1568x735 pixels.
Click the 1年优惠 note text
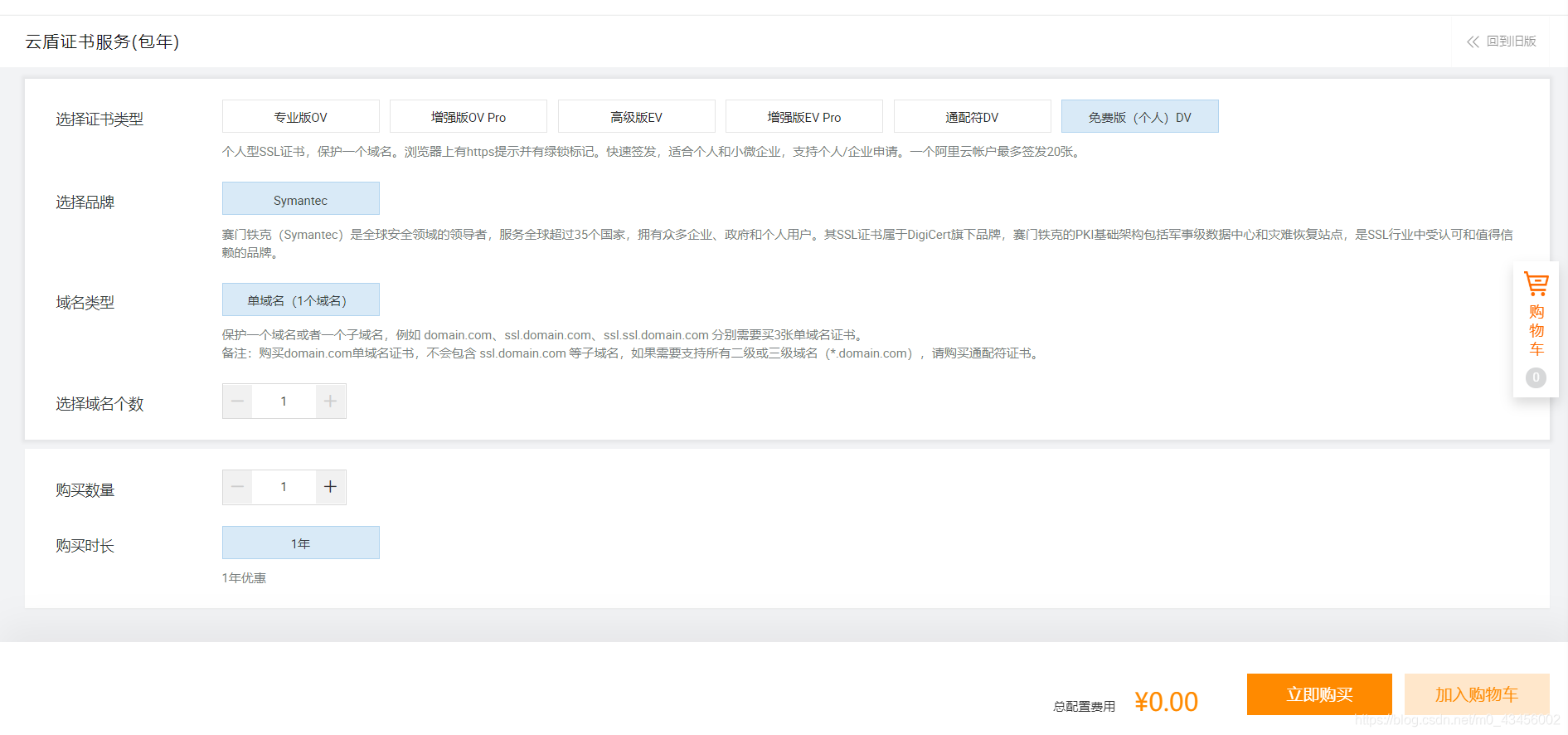pos(244,578)
